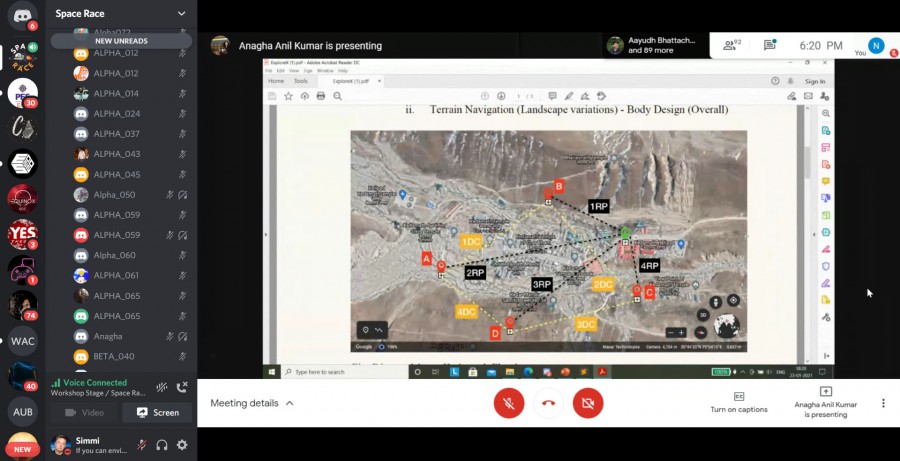Select the WAC server icon
This screenshot has width=900, height=461.
22,341
